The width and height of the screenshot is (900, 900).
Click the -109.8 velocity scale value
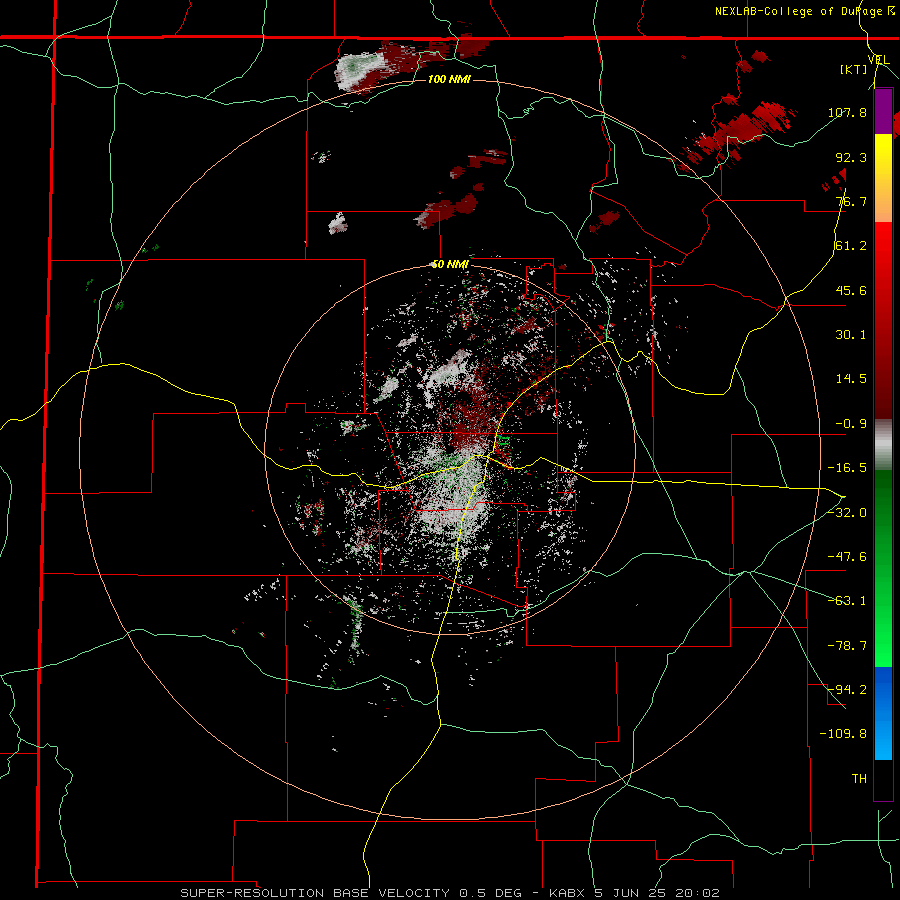(843, 734)
